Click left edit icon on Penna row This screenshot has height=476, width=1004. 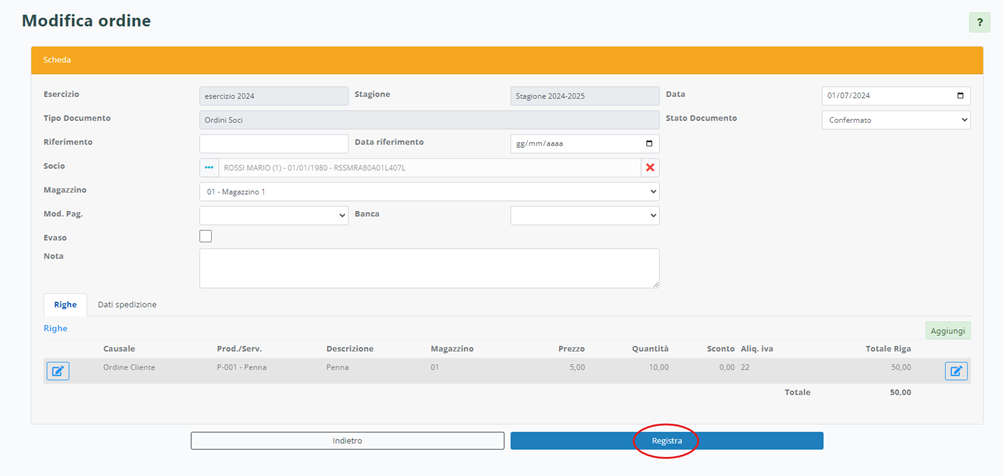click(x=58, y=371)
